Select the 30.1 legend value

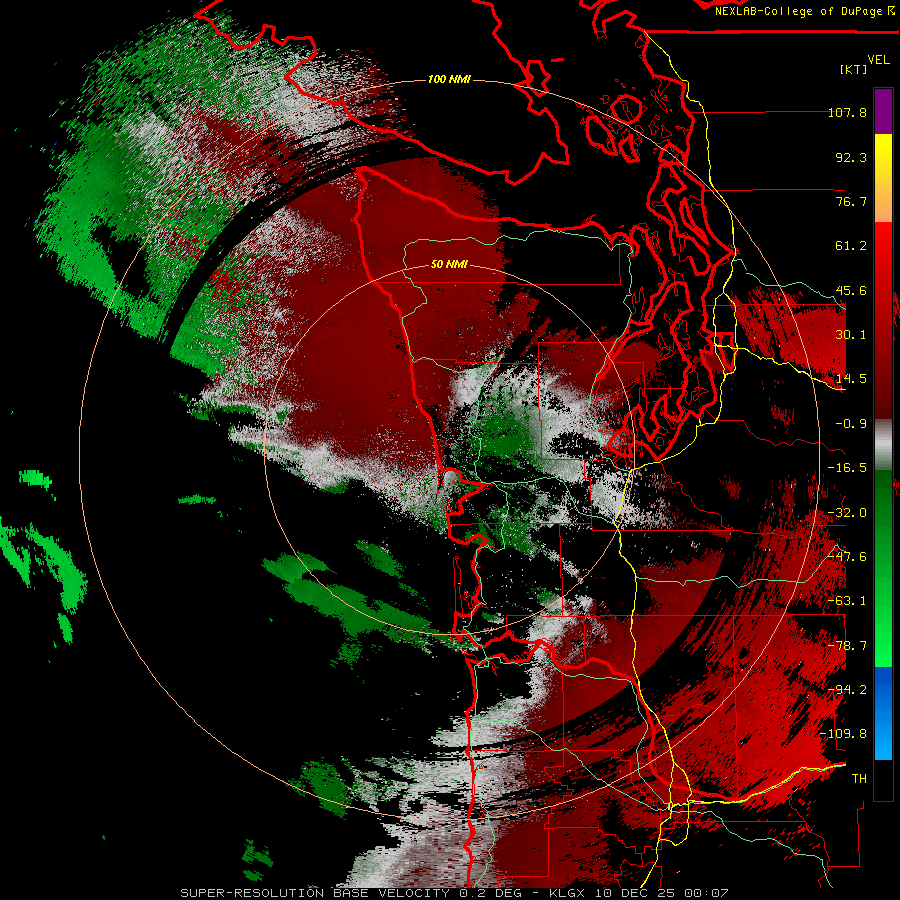pos(851,335)
